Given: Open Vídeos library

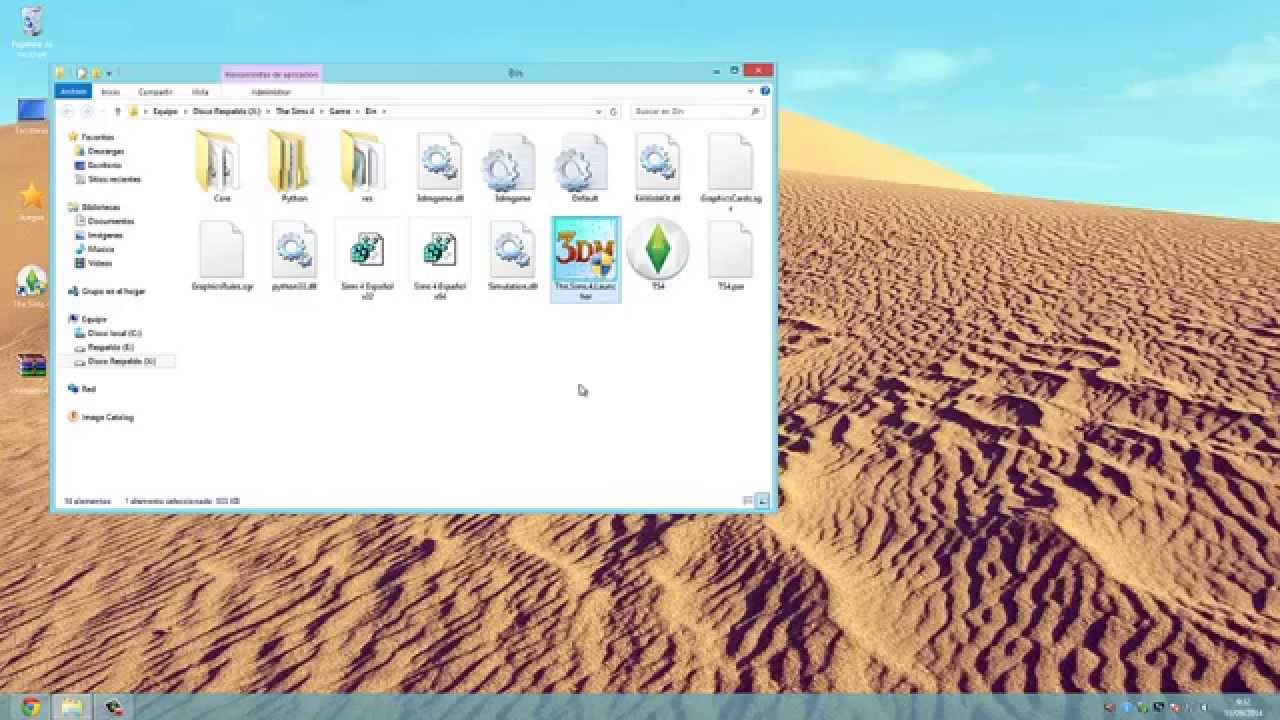Looking at the screenshot, I should [93, 263].
